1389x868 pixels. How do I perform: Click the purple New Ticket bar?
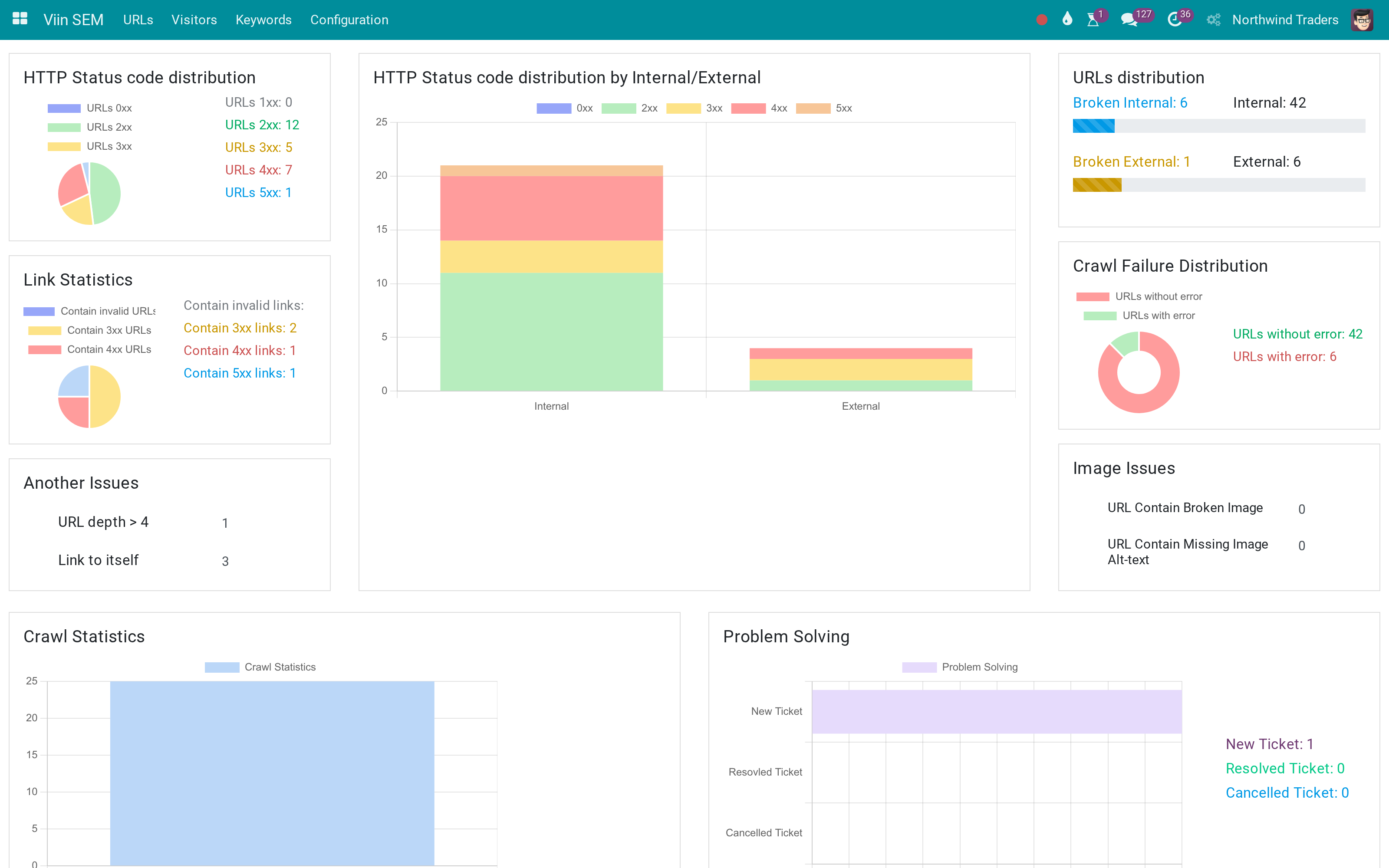pyautogui.click(x=997, y=711)
